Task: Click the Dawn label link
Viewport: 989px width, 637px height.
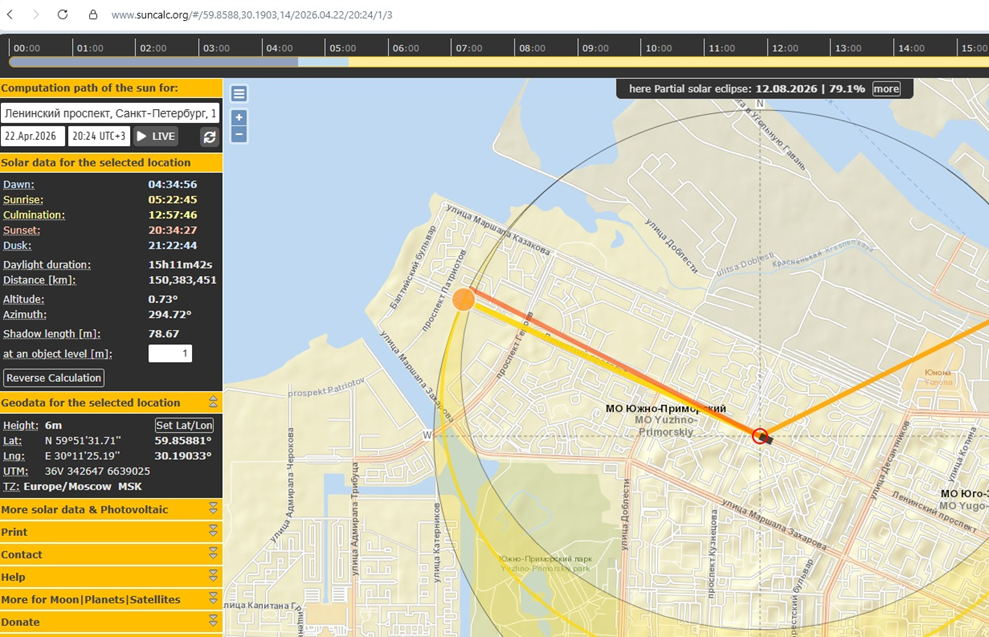Action: coord(18,184)
